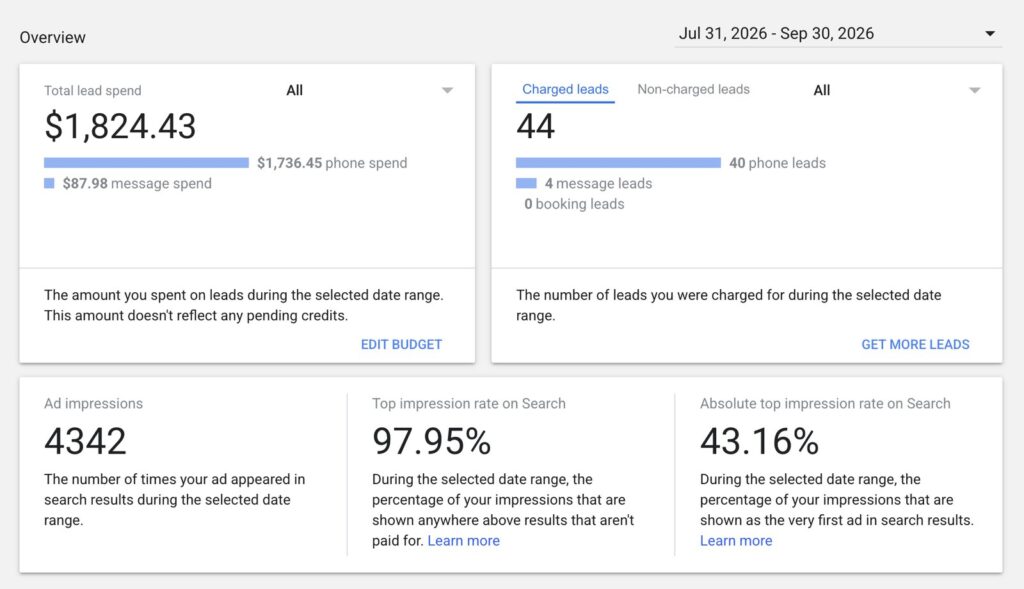
Task: Open the leads card All filter dropdown
Action: click(896, 90)
